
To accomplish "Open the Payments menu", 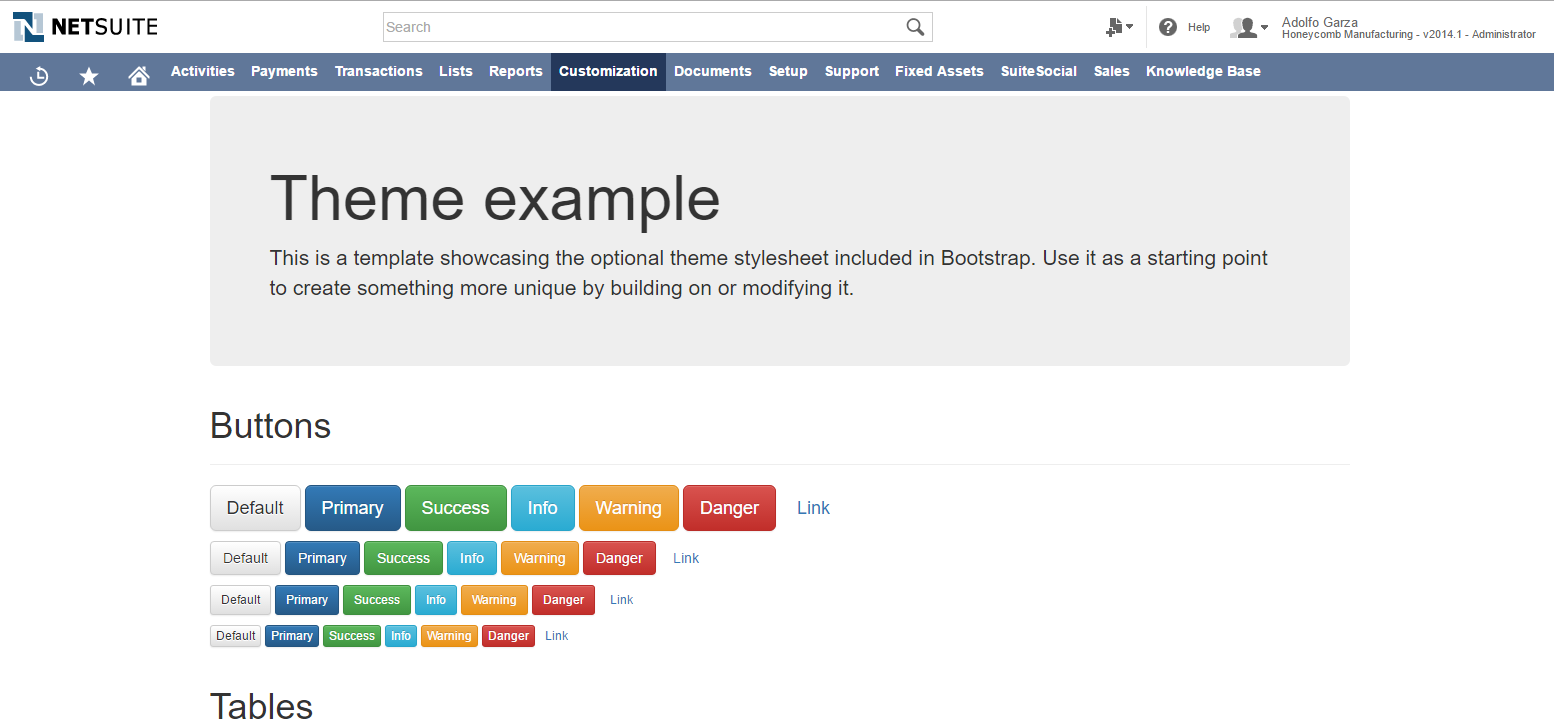I will pos(284,71).
